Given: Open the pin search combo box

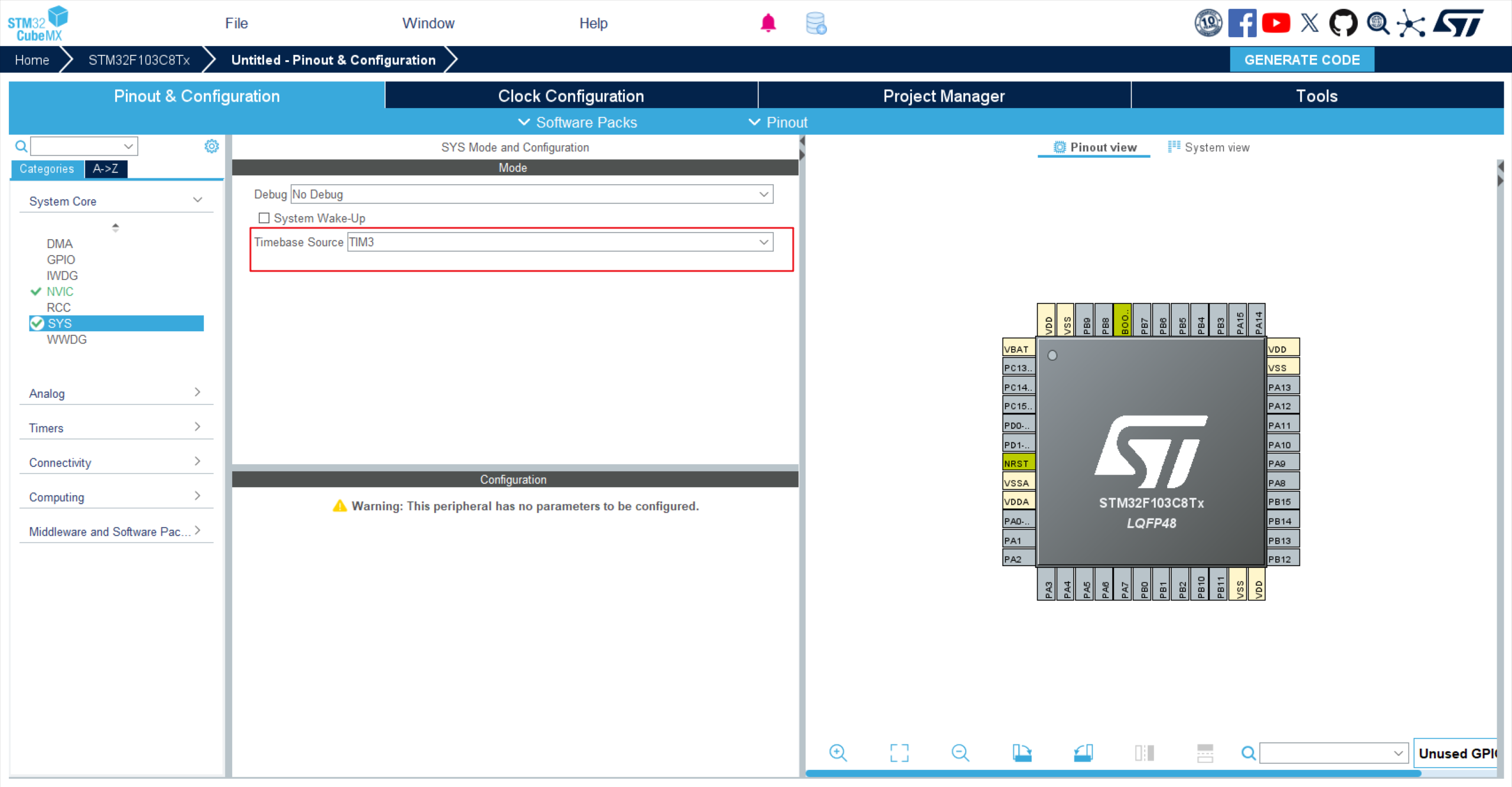Looking at the screenshot, I should tap(1334, 753).
